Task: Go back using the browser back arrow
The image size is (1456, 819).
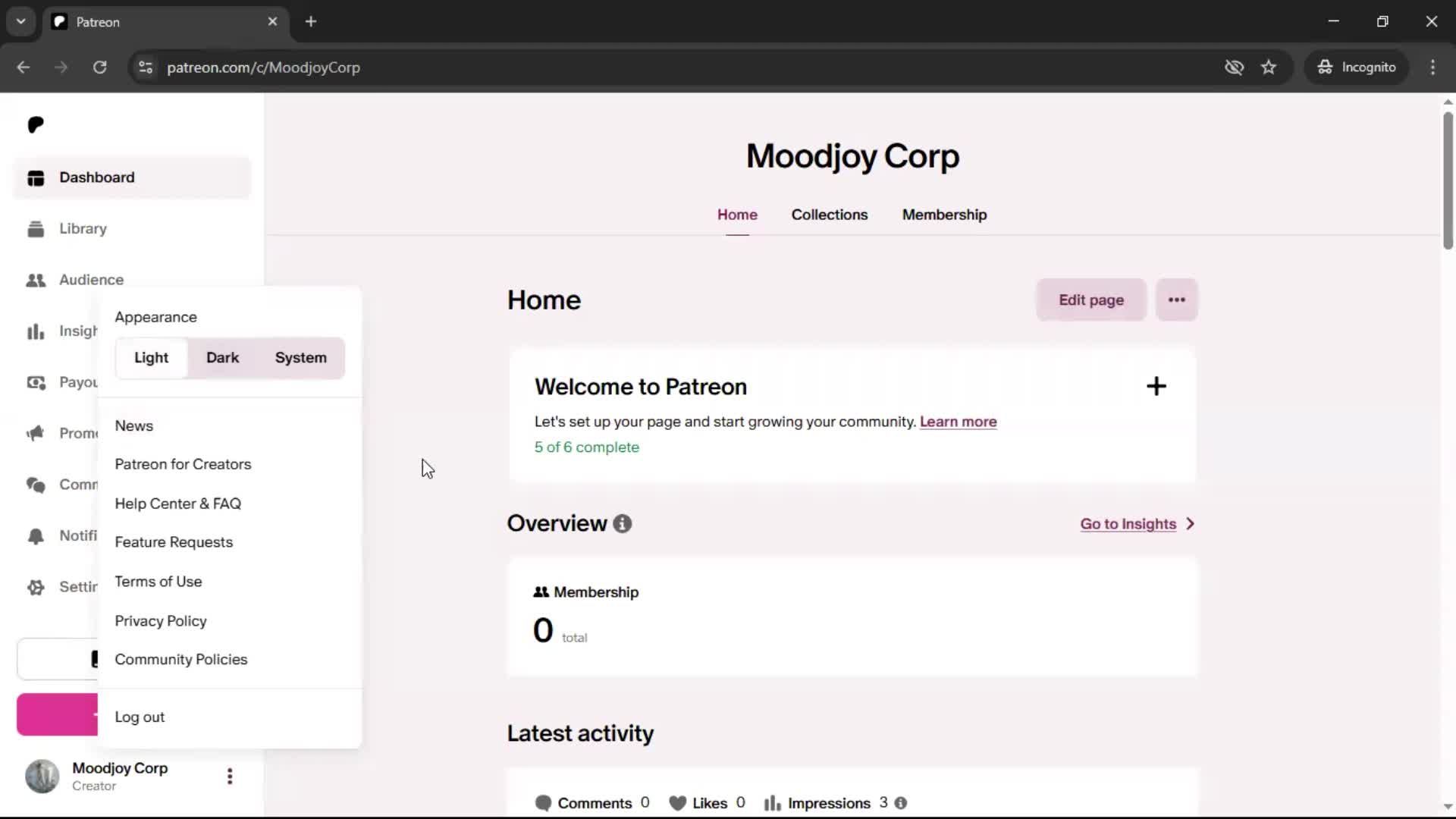Action: [x=24, y=67]
